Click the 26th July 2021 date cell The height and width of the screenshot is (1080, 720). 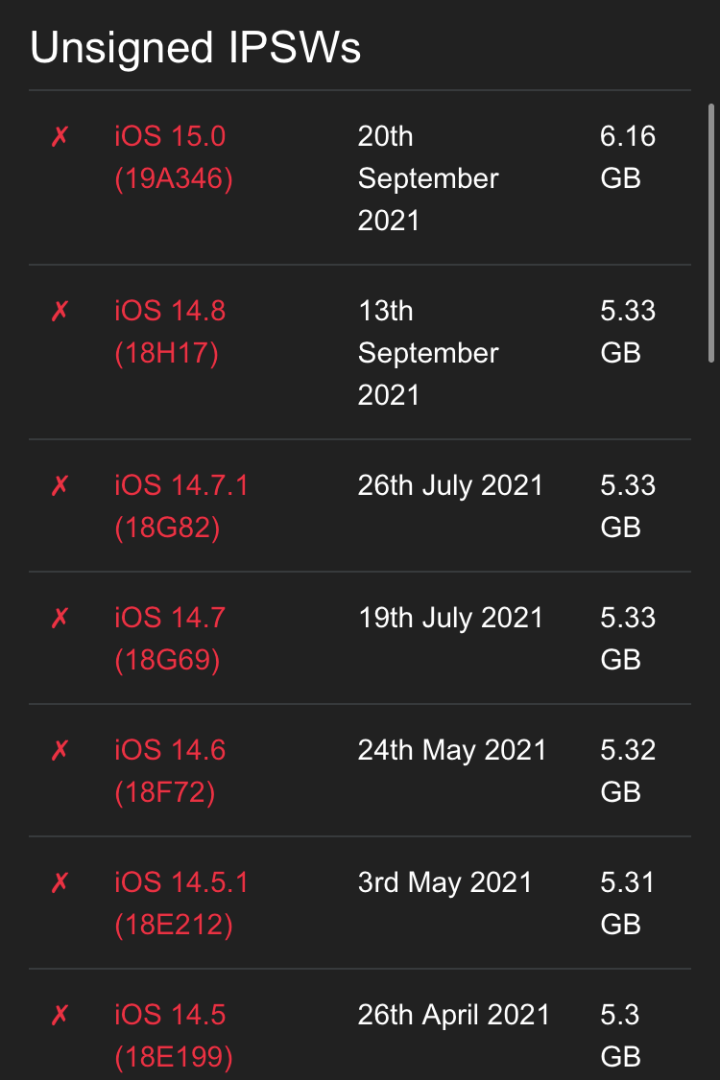[450, 486]
